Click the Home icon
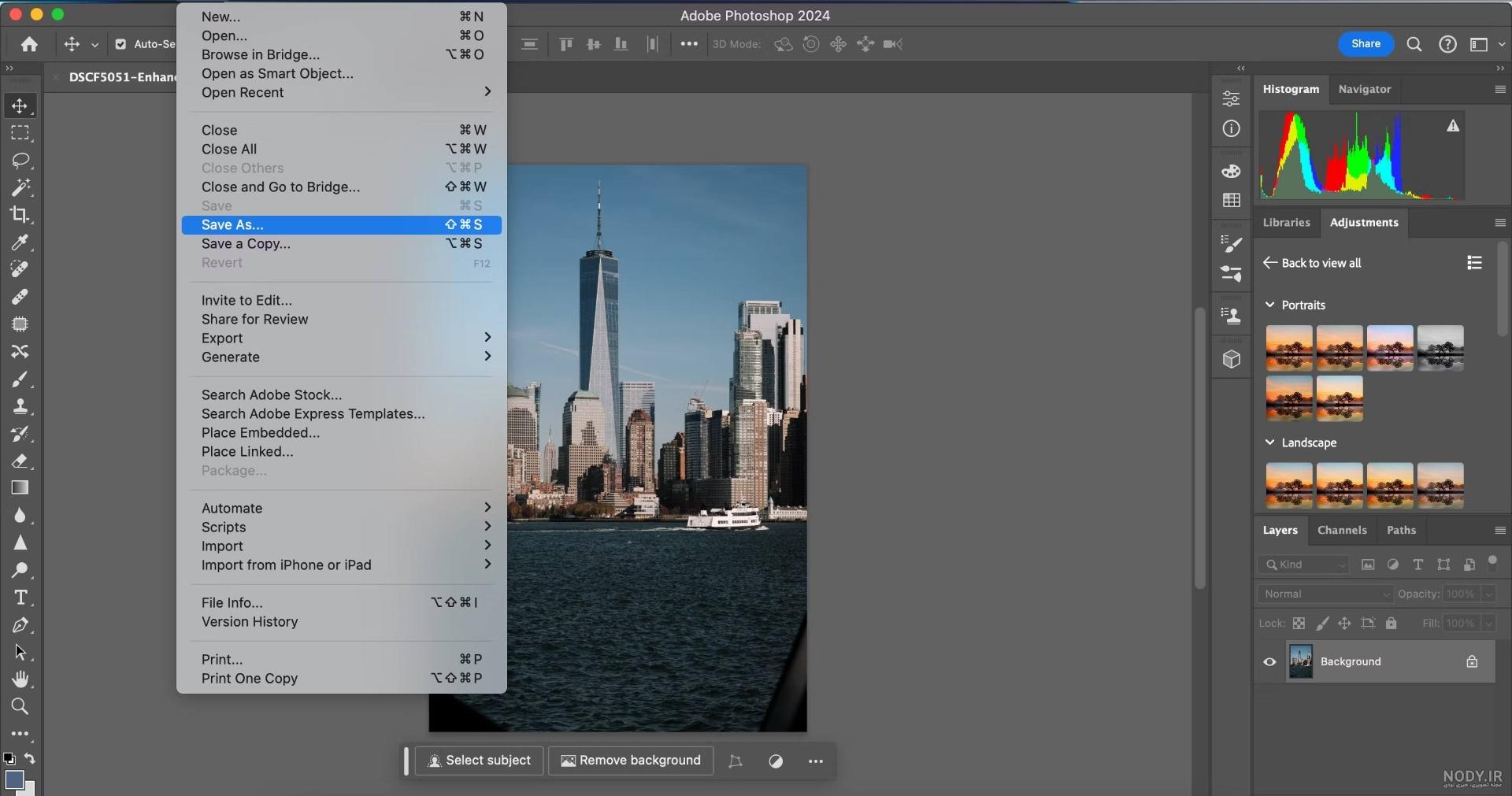Viewport: 1512px width, 796px height. (29, 44)
